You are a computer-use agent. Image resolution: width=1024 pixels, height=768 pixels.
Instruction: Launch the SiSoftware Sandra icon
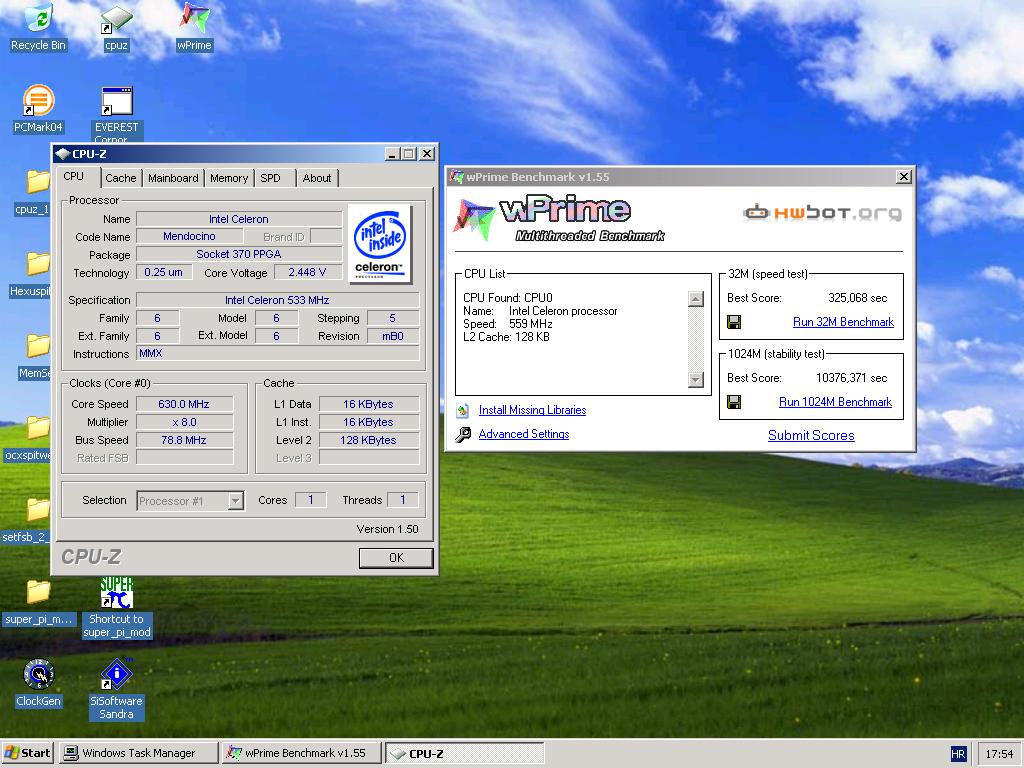point(117,690)
